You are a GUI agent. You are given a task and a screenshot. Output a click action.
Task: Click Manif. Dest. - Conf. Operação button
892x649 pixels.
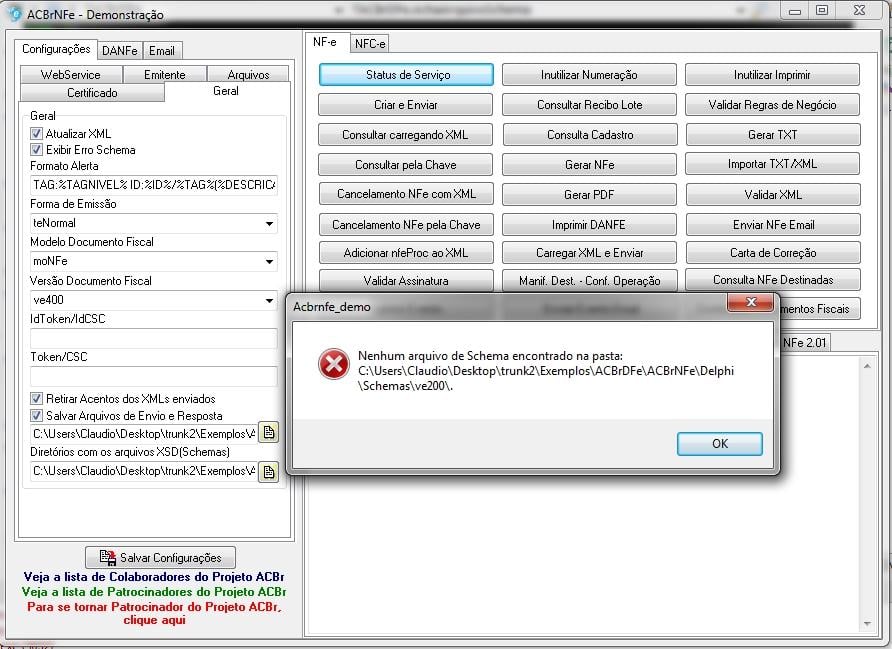click(x=589, y=280)
